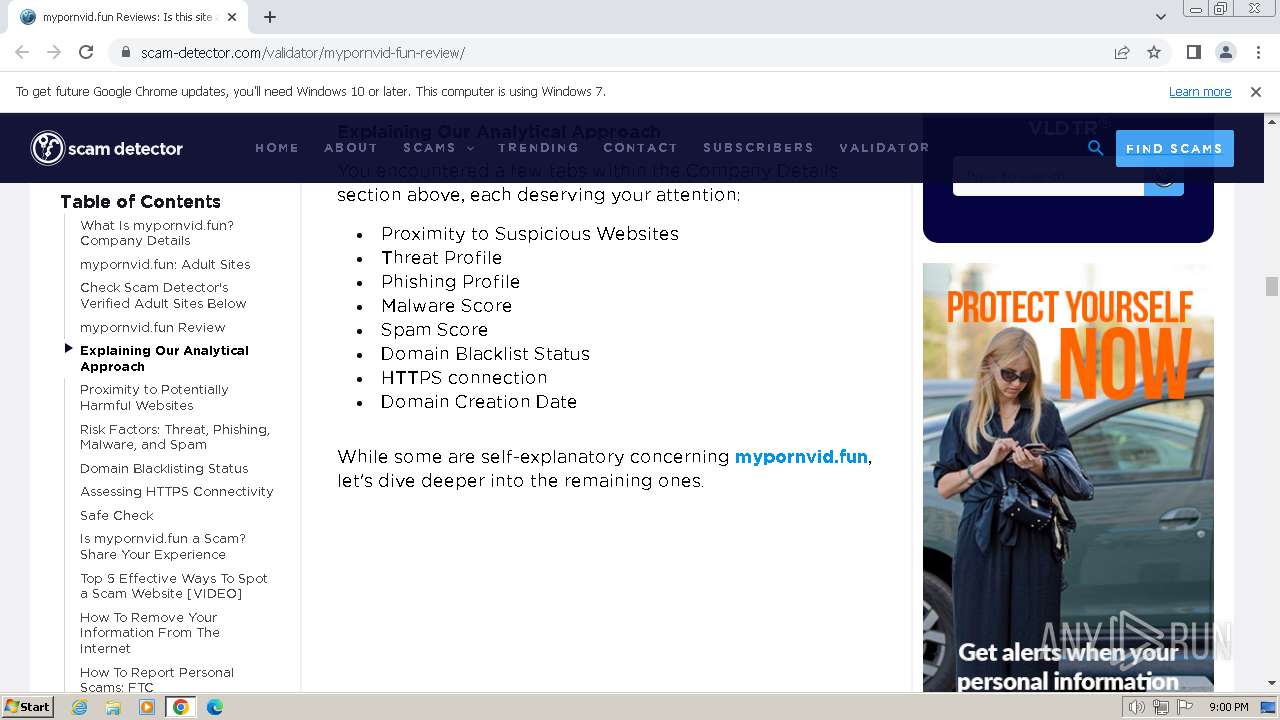Click the Table of Contents heading
The width and height of the screenshot is (1280, 720).
(x=140, y=201)
